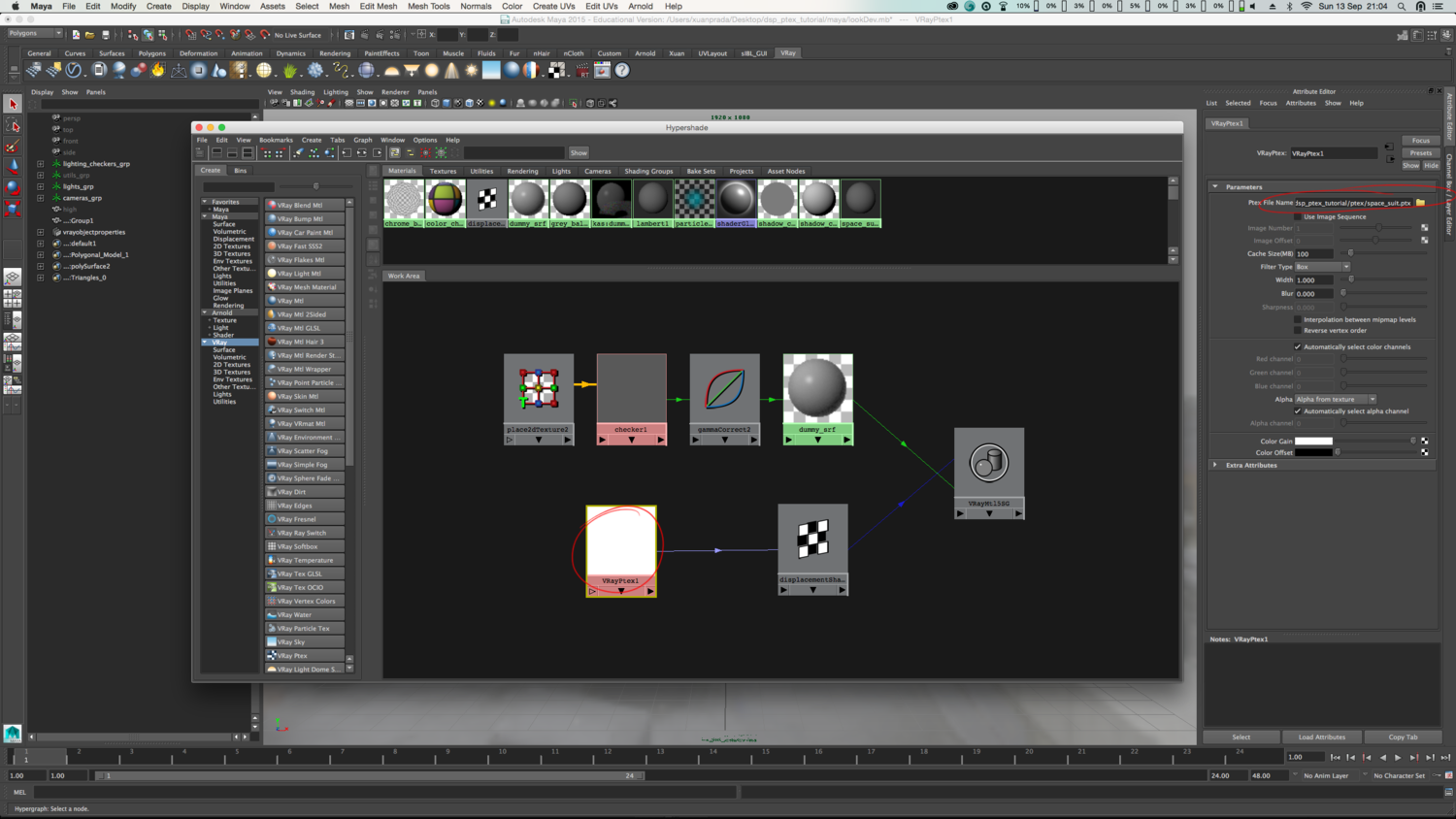Screen dimensions: 1456x819
Task: Open scene folder icon in status line
Action: tap(89, 35)
